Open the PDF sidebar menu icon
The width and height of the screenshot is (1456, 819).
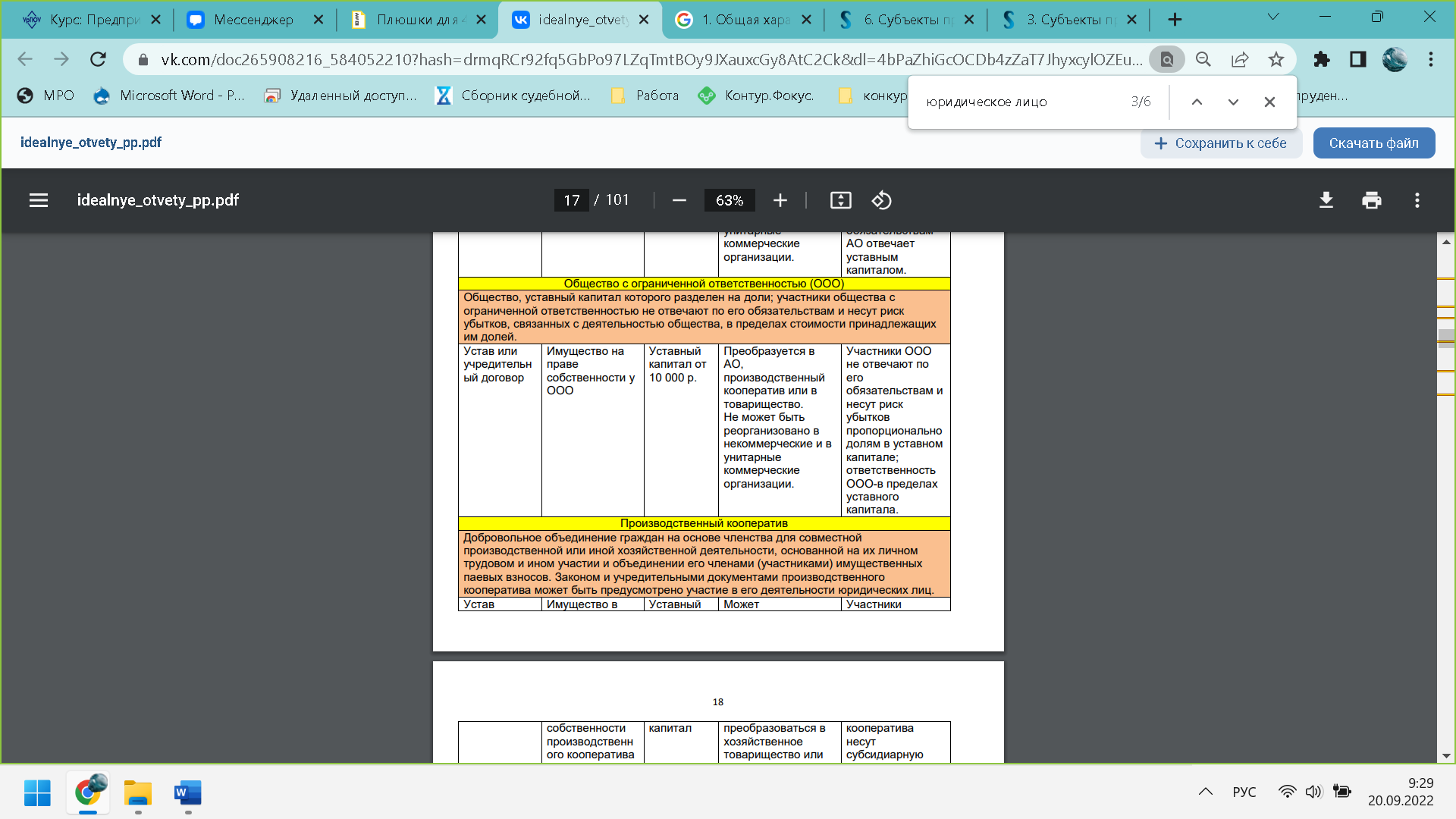click(39, 200)
